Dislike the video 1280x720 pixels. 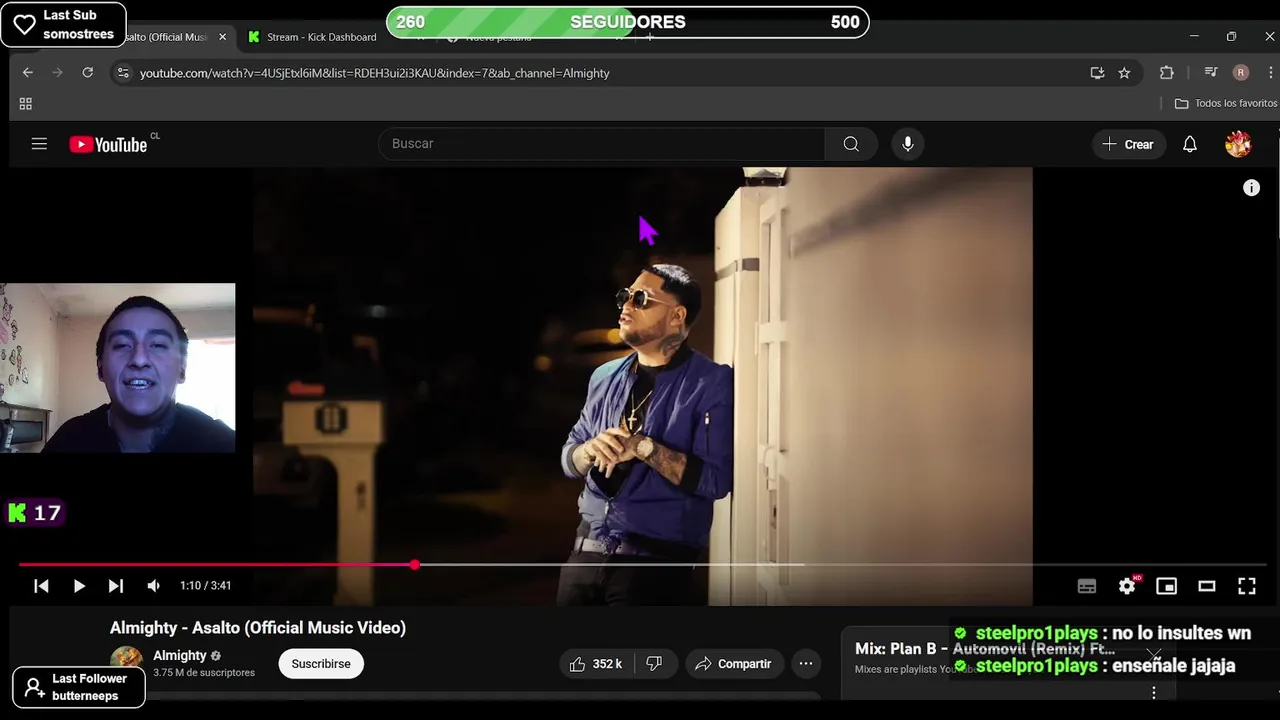pos(654,664)
